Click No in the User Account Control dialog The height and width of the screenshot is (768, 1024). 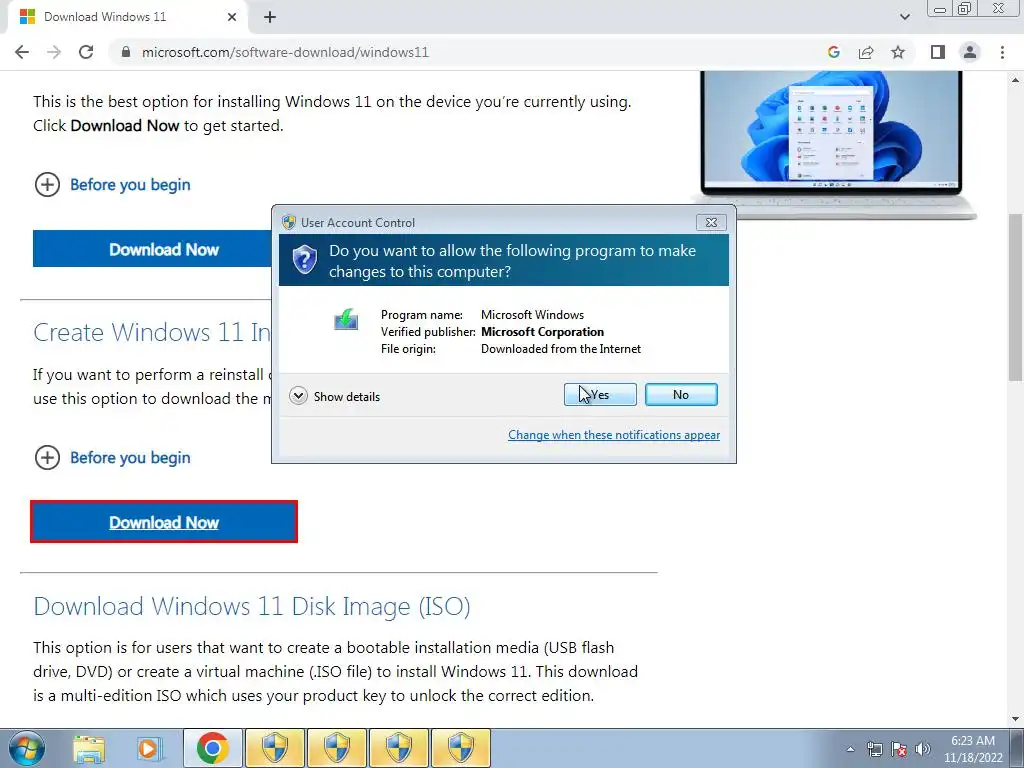[x=680, y=394]
